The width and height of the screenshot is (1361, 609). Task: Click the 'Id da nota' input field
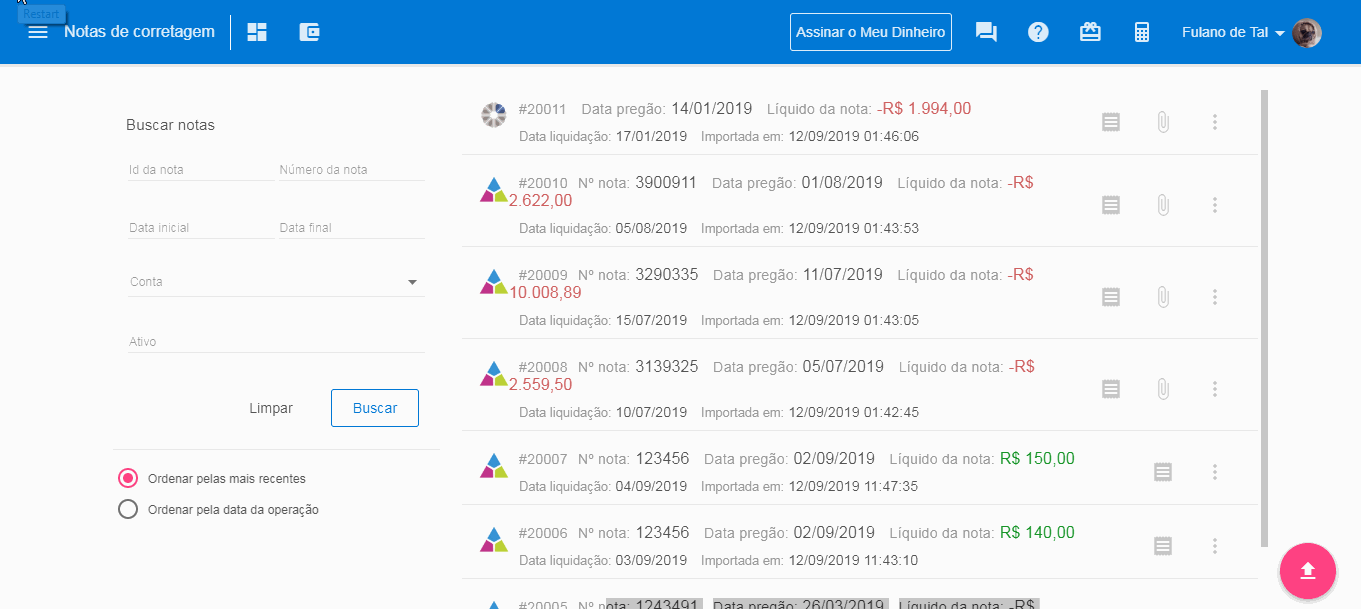point(200,170)
